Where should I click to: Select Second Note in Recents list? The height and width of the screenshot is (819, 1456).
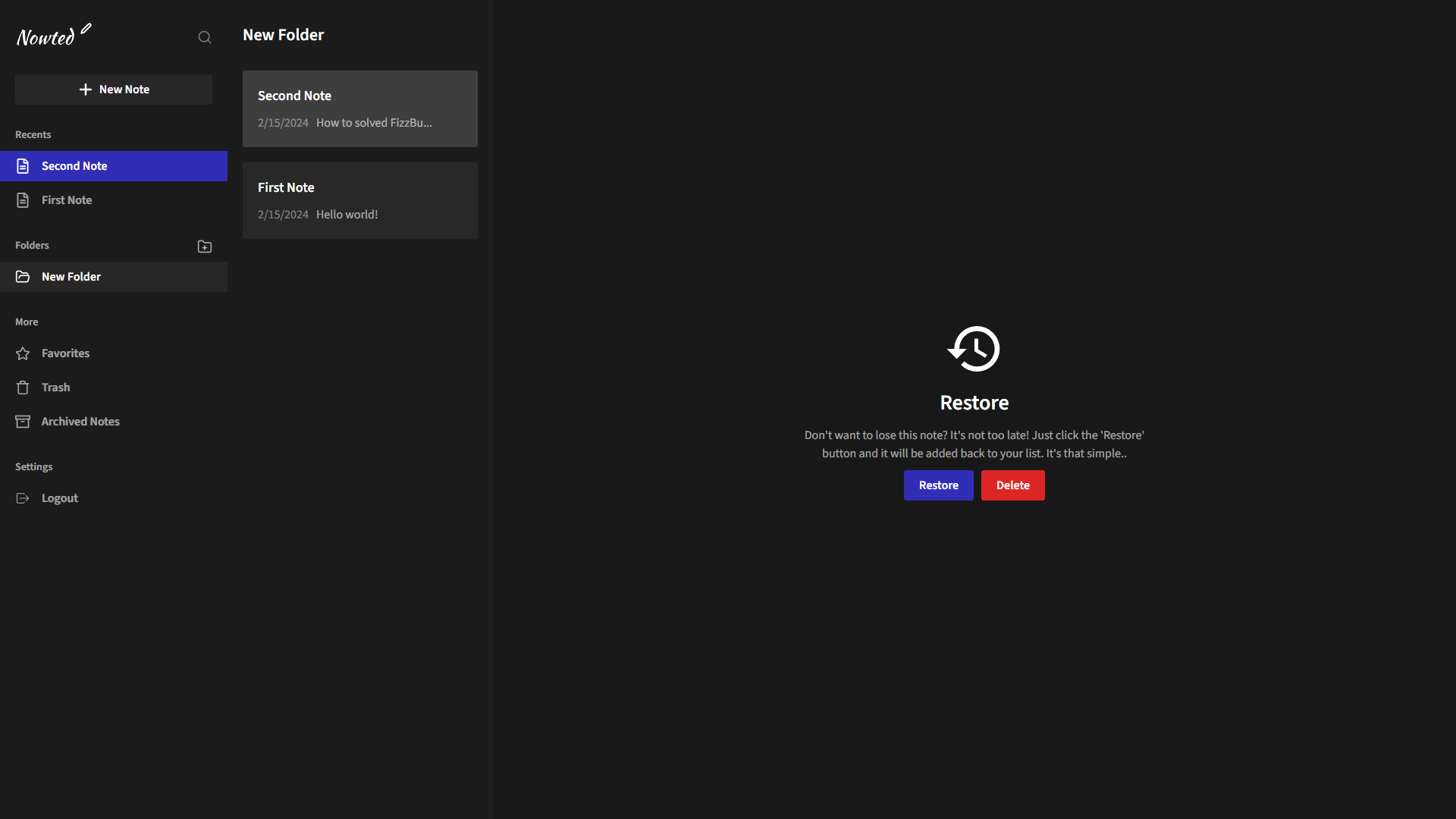pyautogui.click(x=74, y=166)
